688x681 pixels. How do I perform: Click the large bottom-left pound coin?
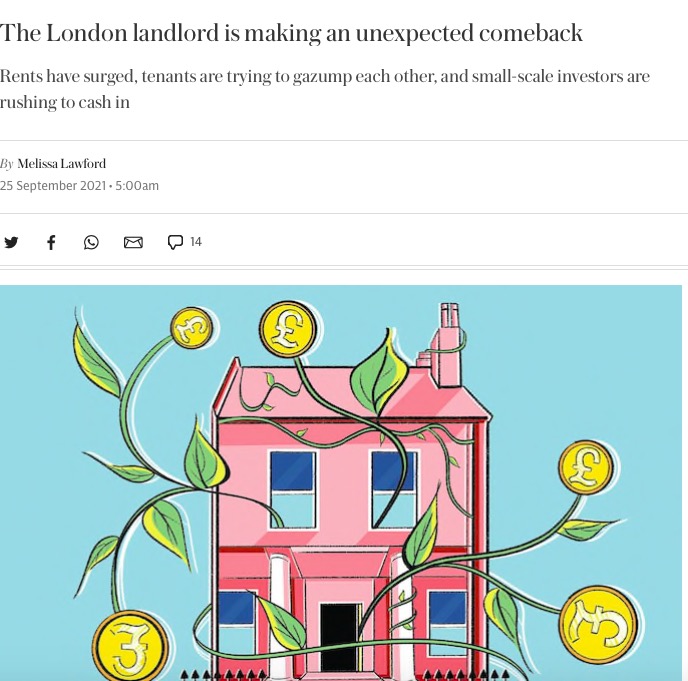pos(130,647)
